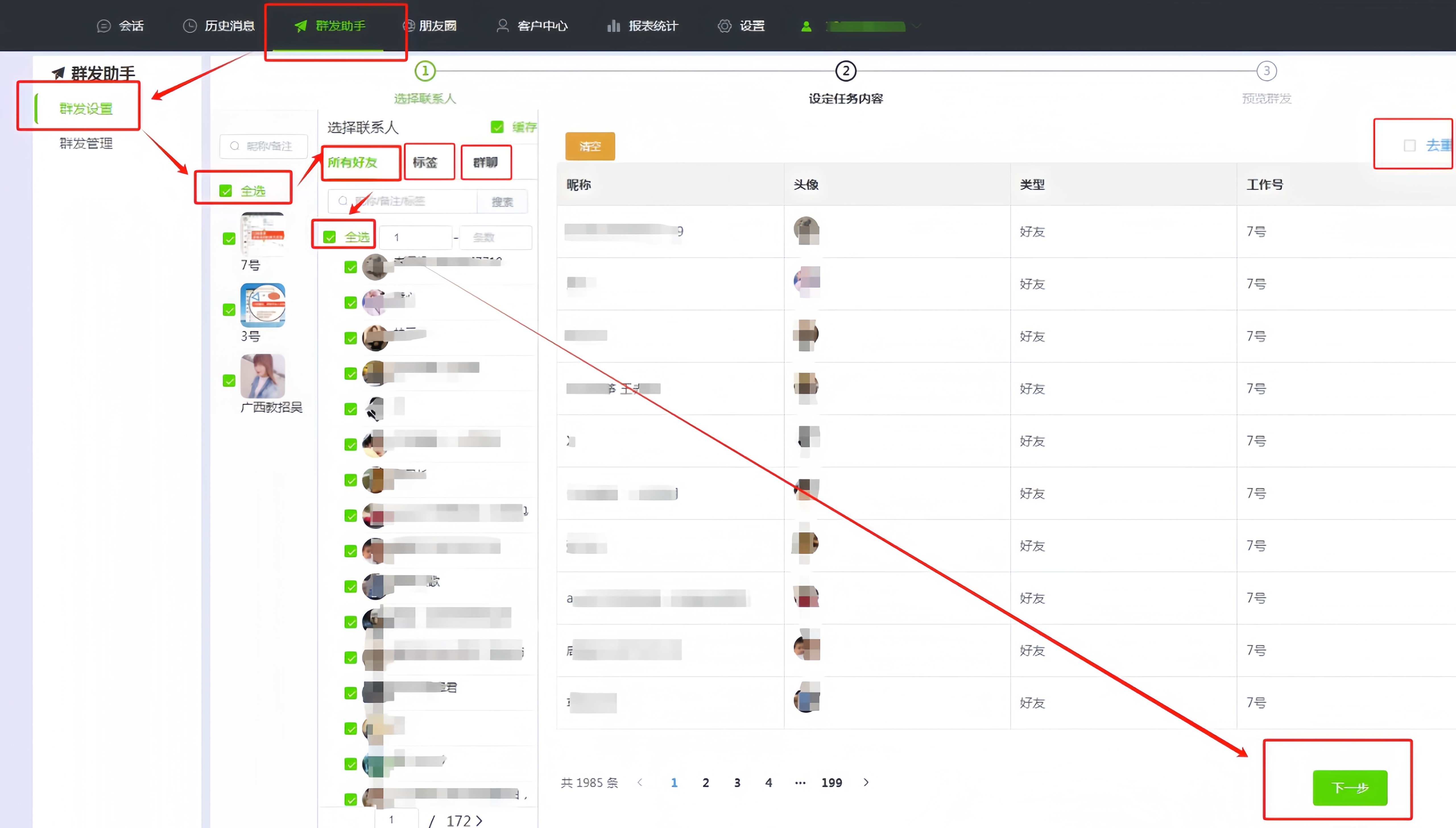Switch to the 群聊 tab

486,163
